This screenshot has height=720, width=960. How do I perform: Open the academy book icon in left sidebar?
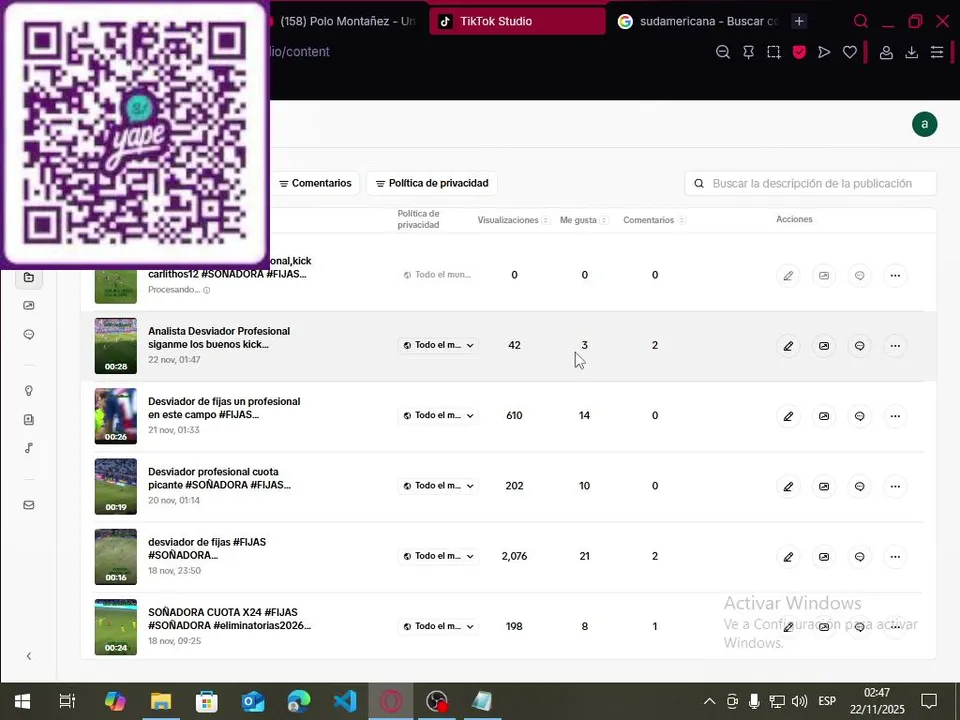(x=29, y=419)
